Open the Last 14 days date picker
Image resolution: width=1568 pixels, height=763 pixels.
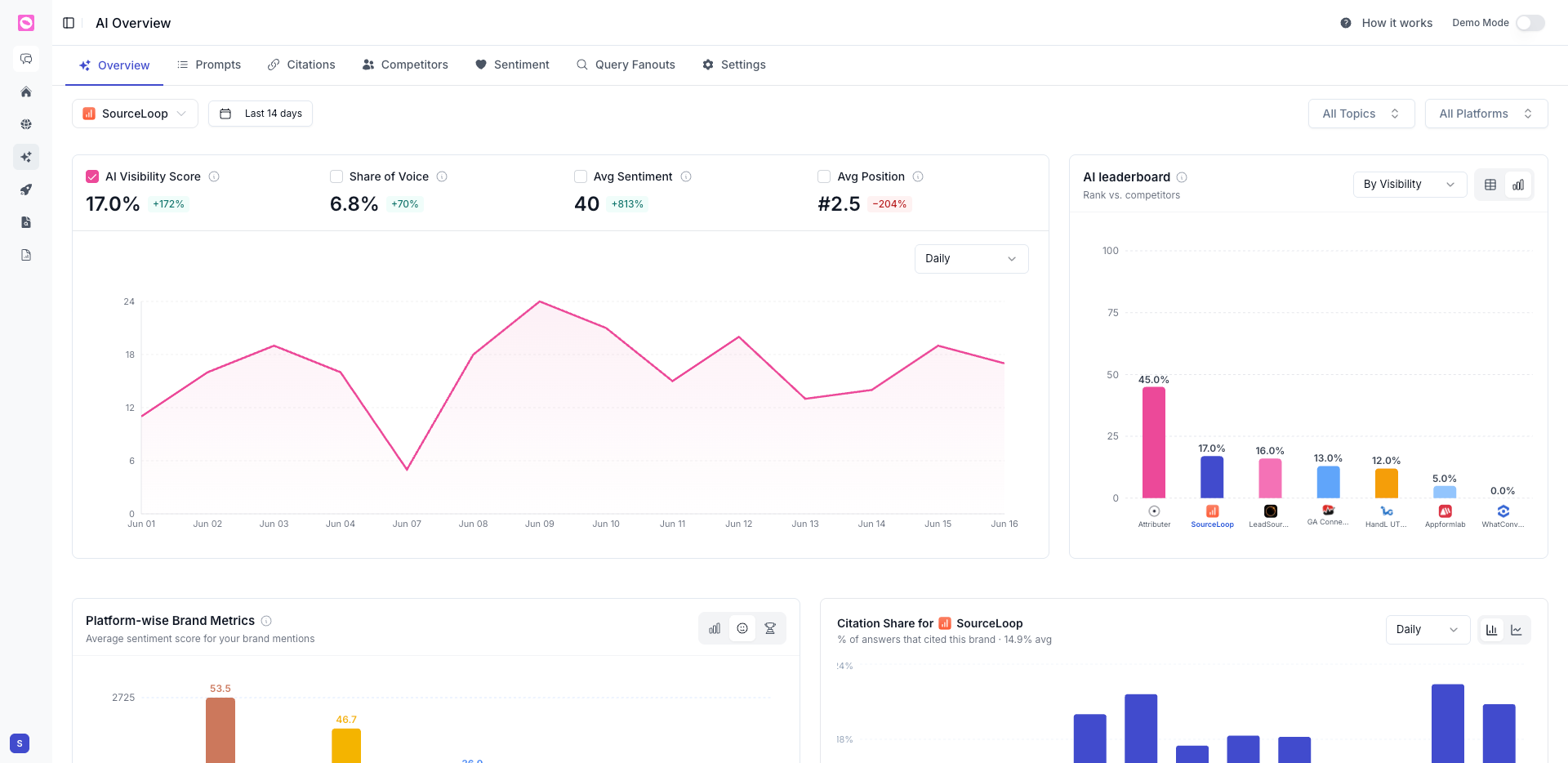[261, 114]
